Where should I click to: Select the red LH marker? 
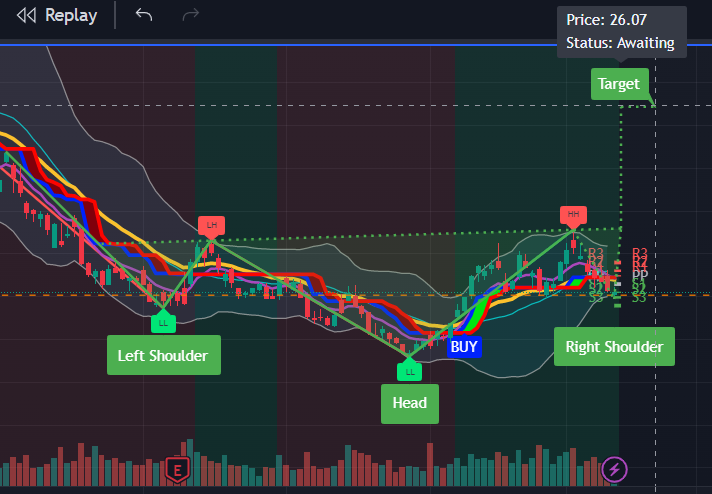pyautogui.click(x=211, y=225)
